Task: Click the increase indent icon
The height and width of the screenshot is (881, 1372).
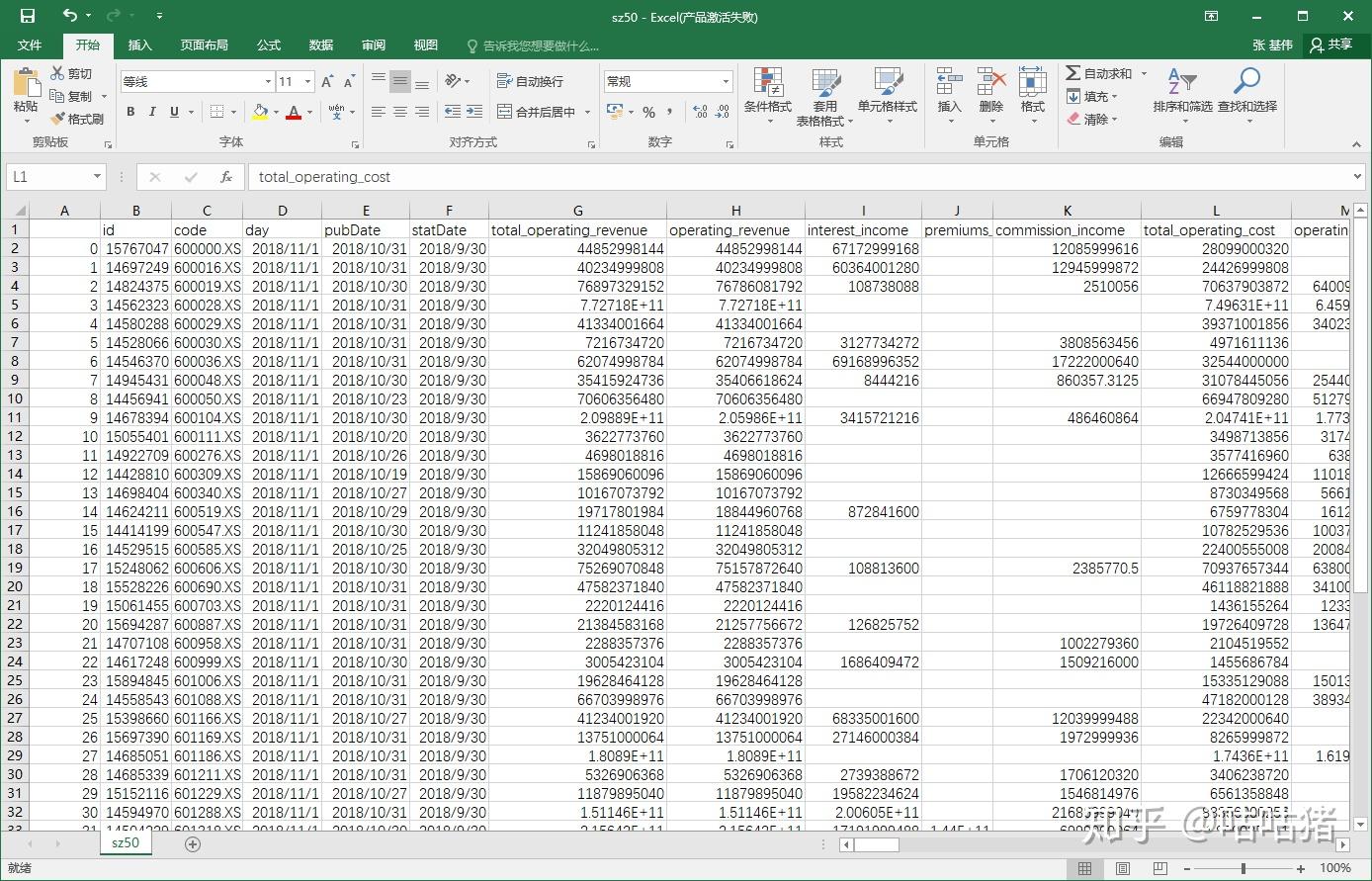Action: pyautogui.click(x=474, y=112)
